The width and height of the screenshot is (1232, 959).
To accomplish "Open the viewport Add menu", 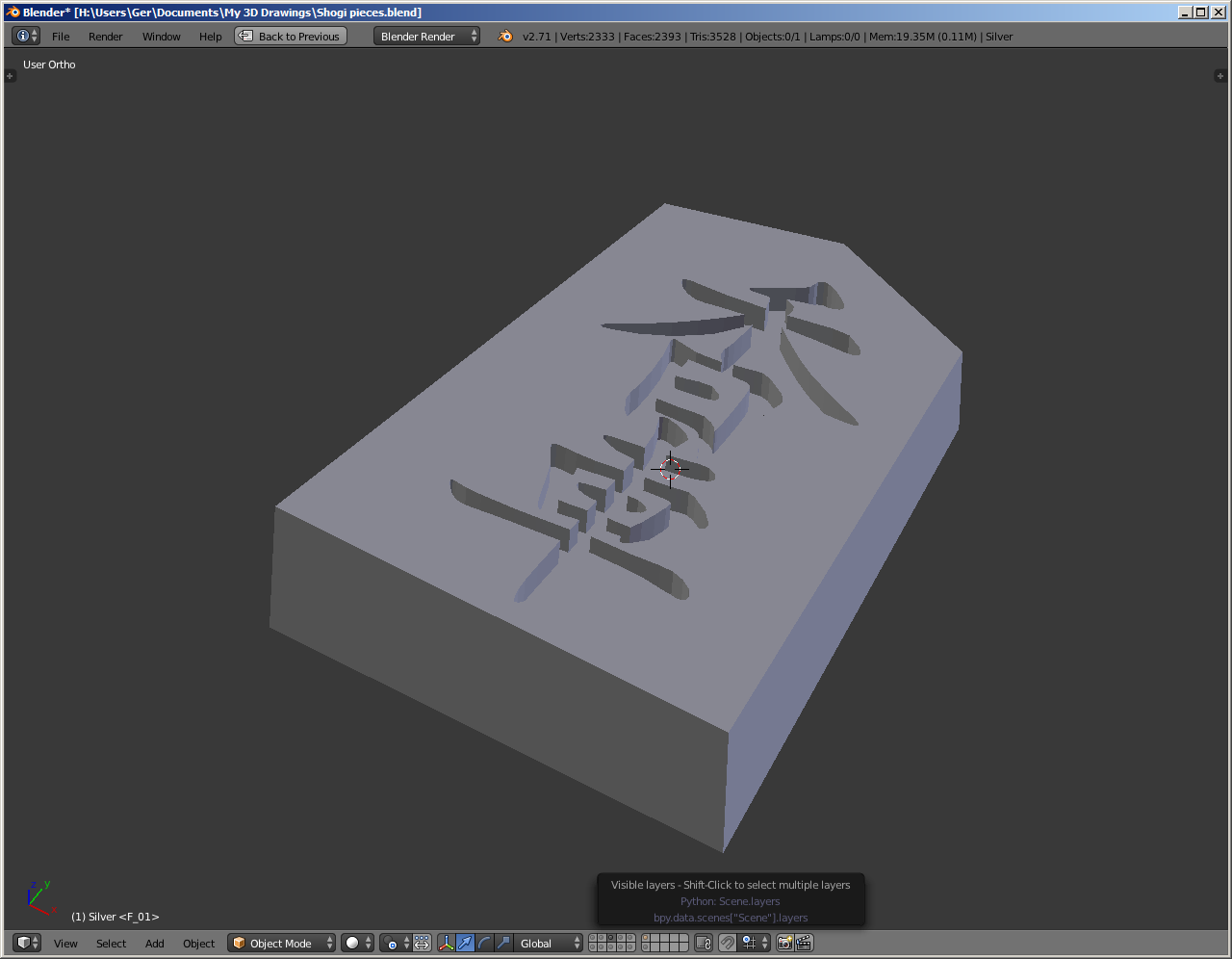I will pyautogui.click(x=155, y=944).
